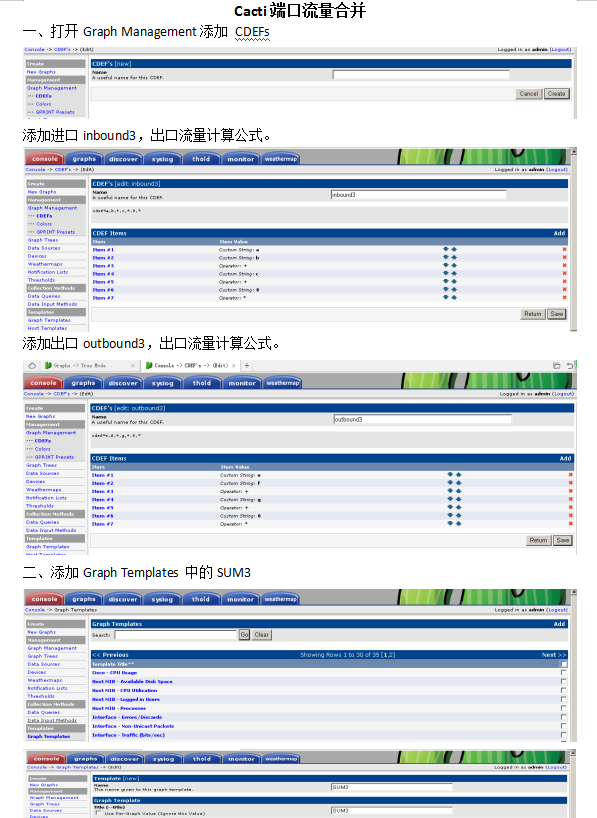Switch to weathermap tab on inbound3 page

pos(281,159)
